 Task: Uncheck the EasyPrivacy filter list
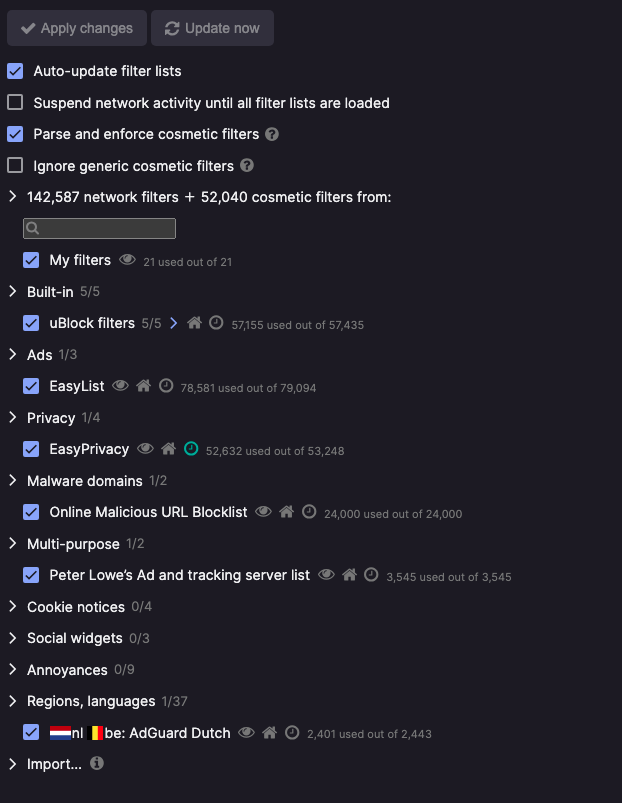point(31,449)
